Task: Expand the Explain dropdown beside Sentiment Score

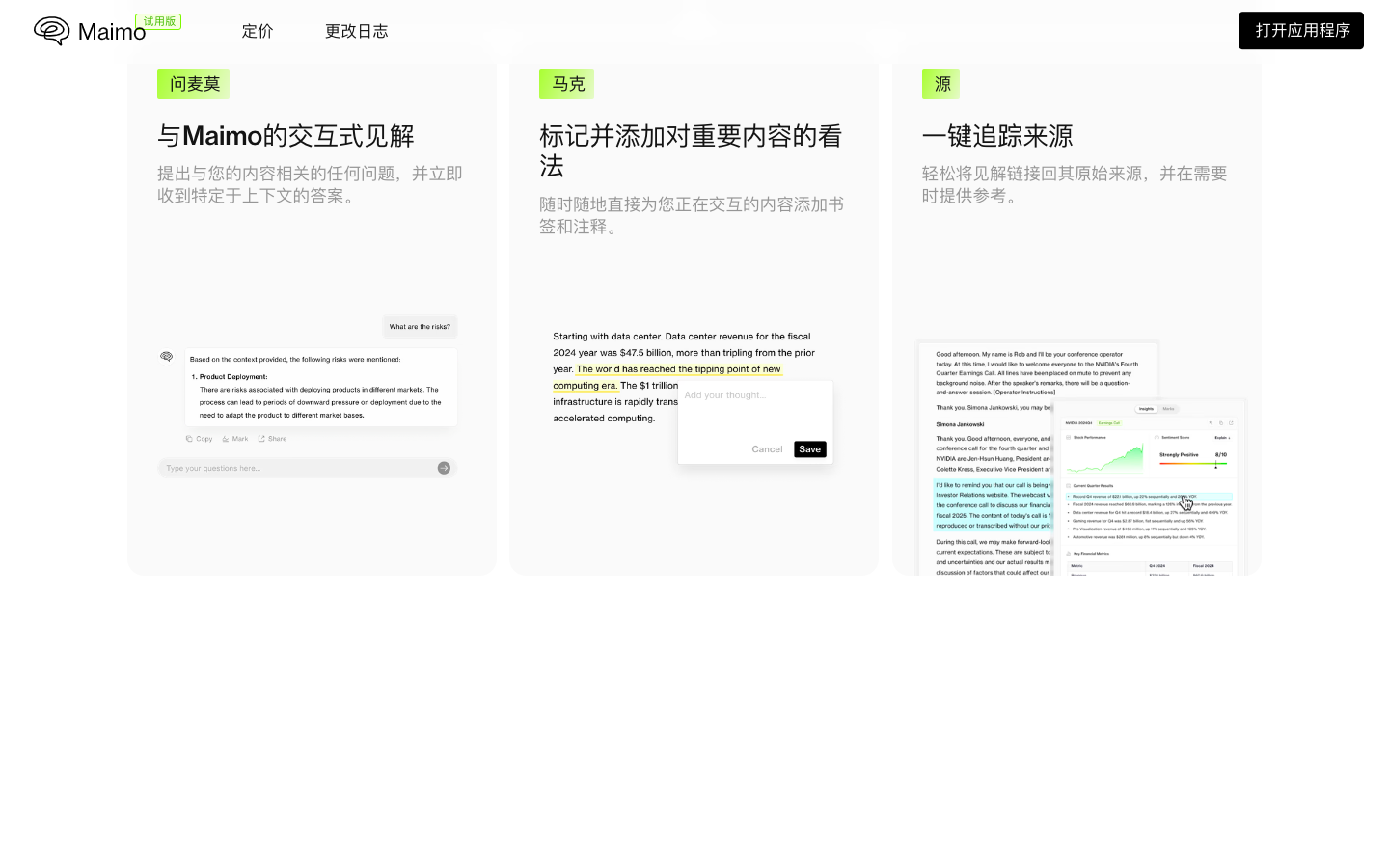Action: click(x=1222, y=438)
